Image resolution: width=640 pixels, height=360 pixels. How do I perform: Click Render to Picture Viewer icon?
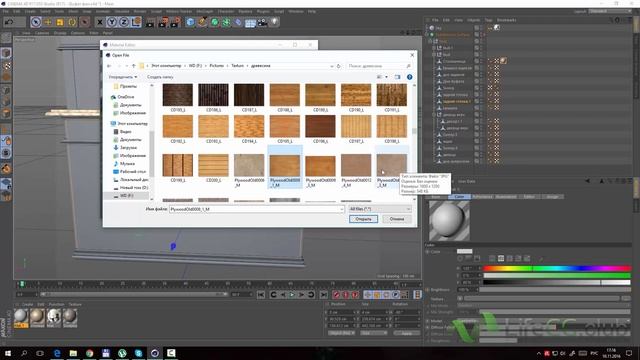(x=163, y=22)
